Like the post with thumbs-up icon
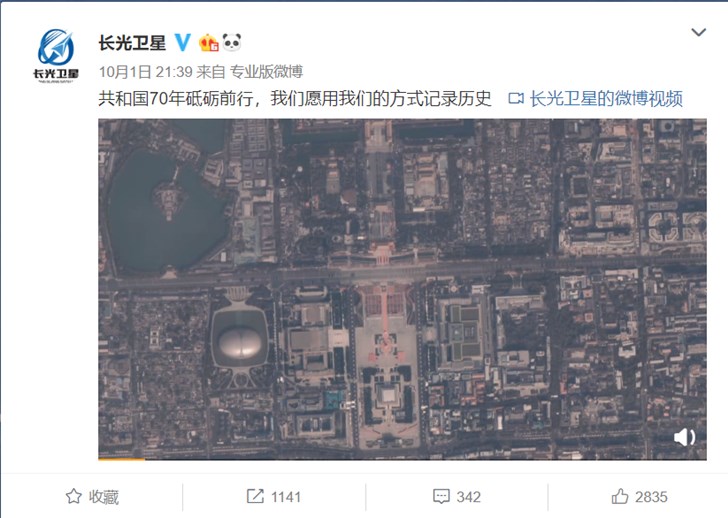 [620, 496]
